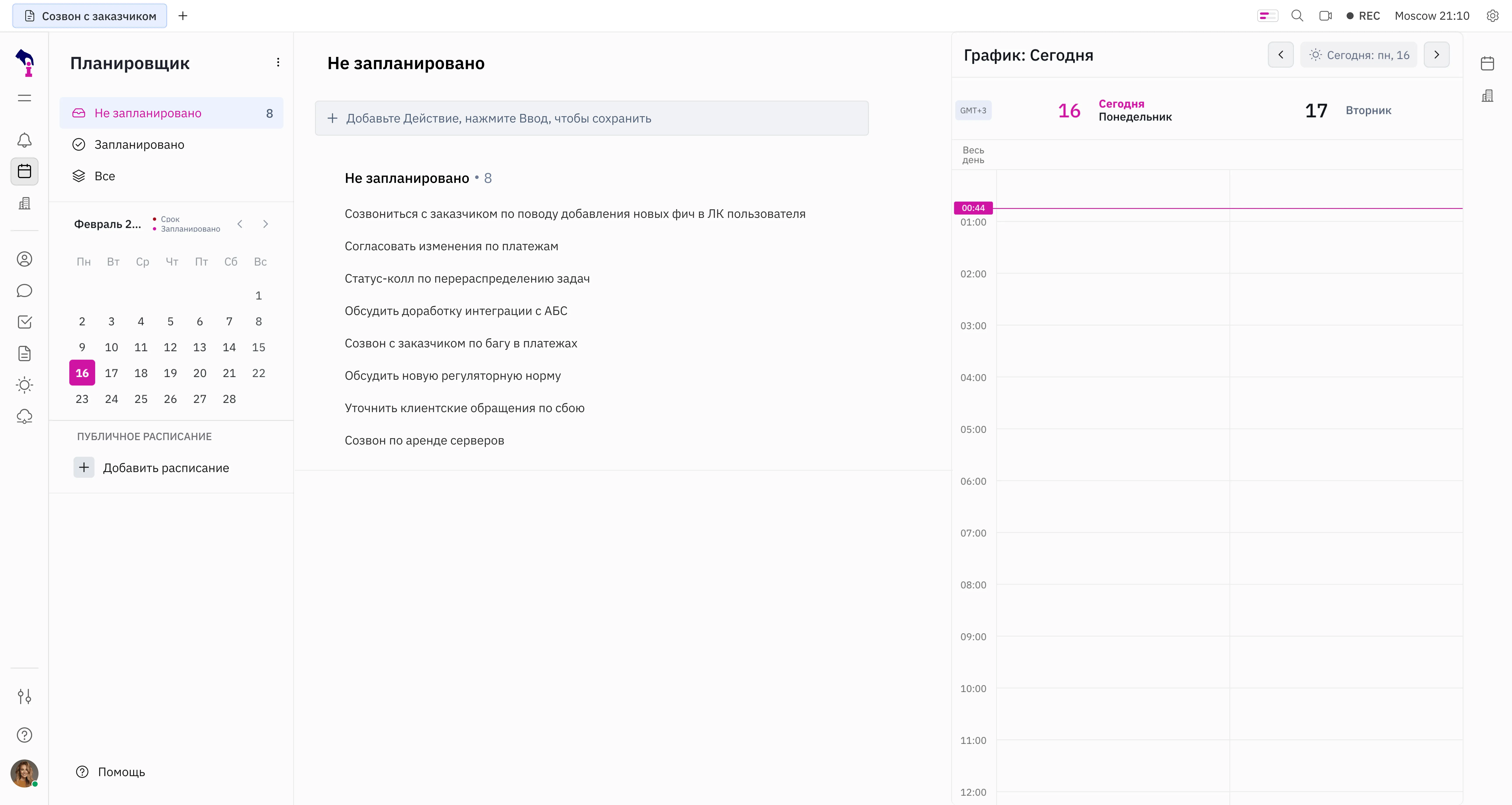Click the plus icon beside Добавить расписание
Image resolution: width=1512 pixels, height=805 pixels.
tap(84, 467)
